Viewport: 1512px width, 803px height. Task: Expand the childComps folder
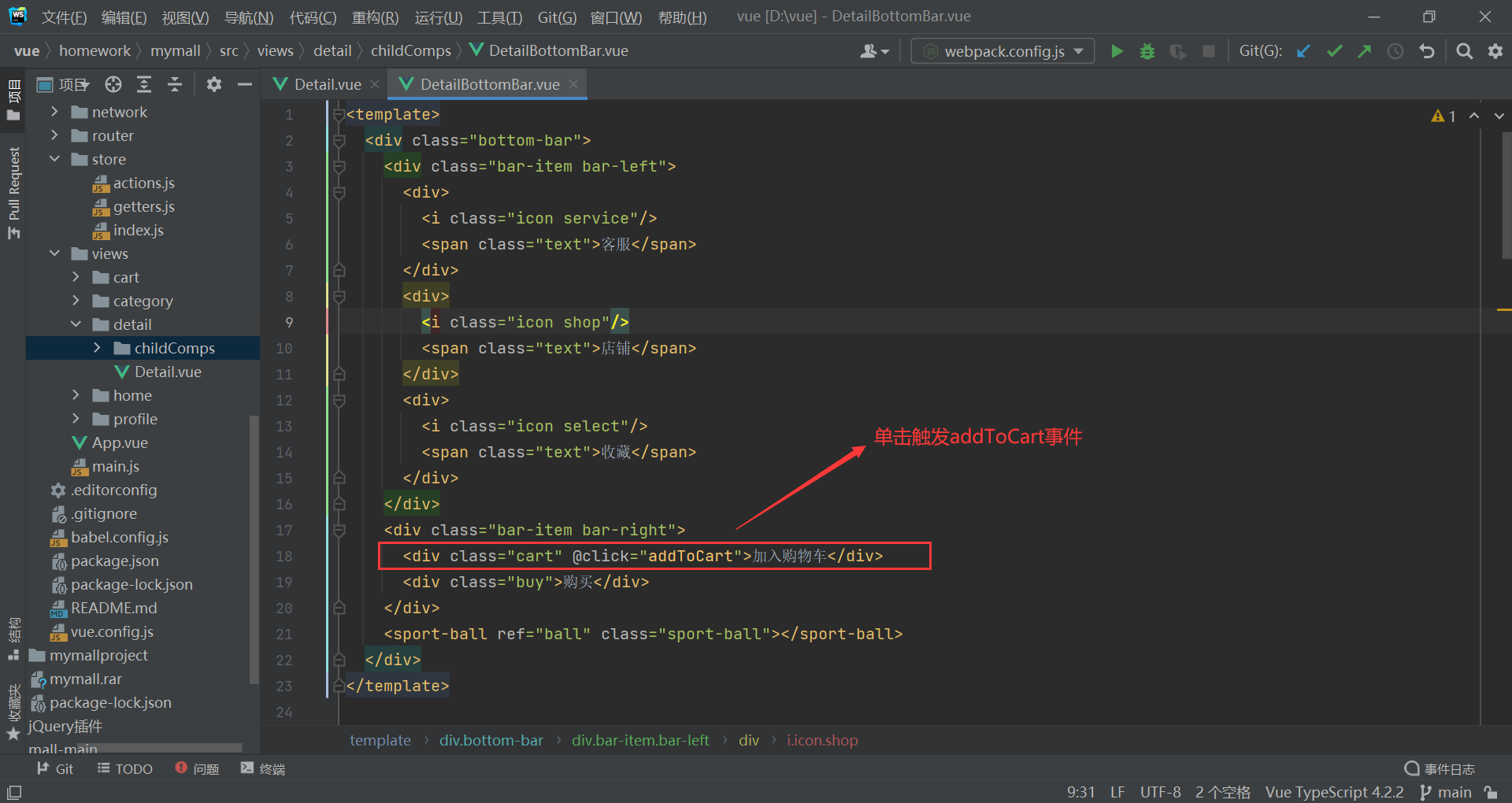[x=97, y=348]
